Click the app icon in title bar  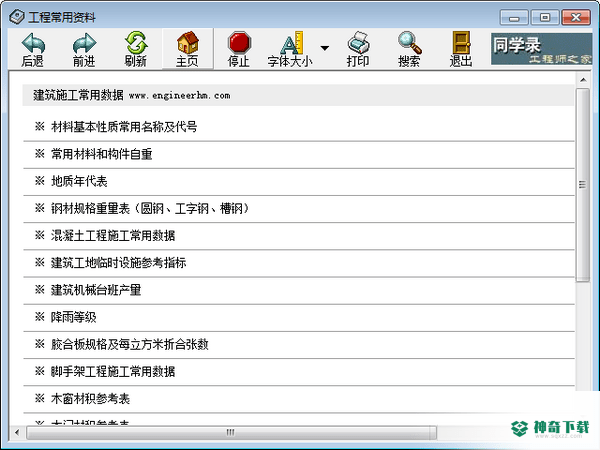pos(17,17)
